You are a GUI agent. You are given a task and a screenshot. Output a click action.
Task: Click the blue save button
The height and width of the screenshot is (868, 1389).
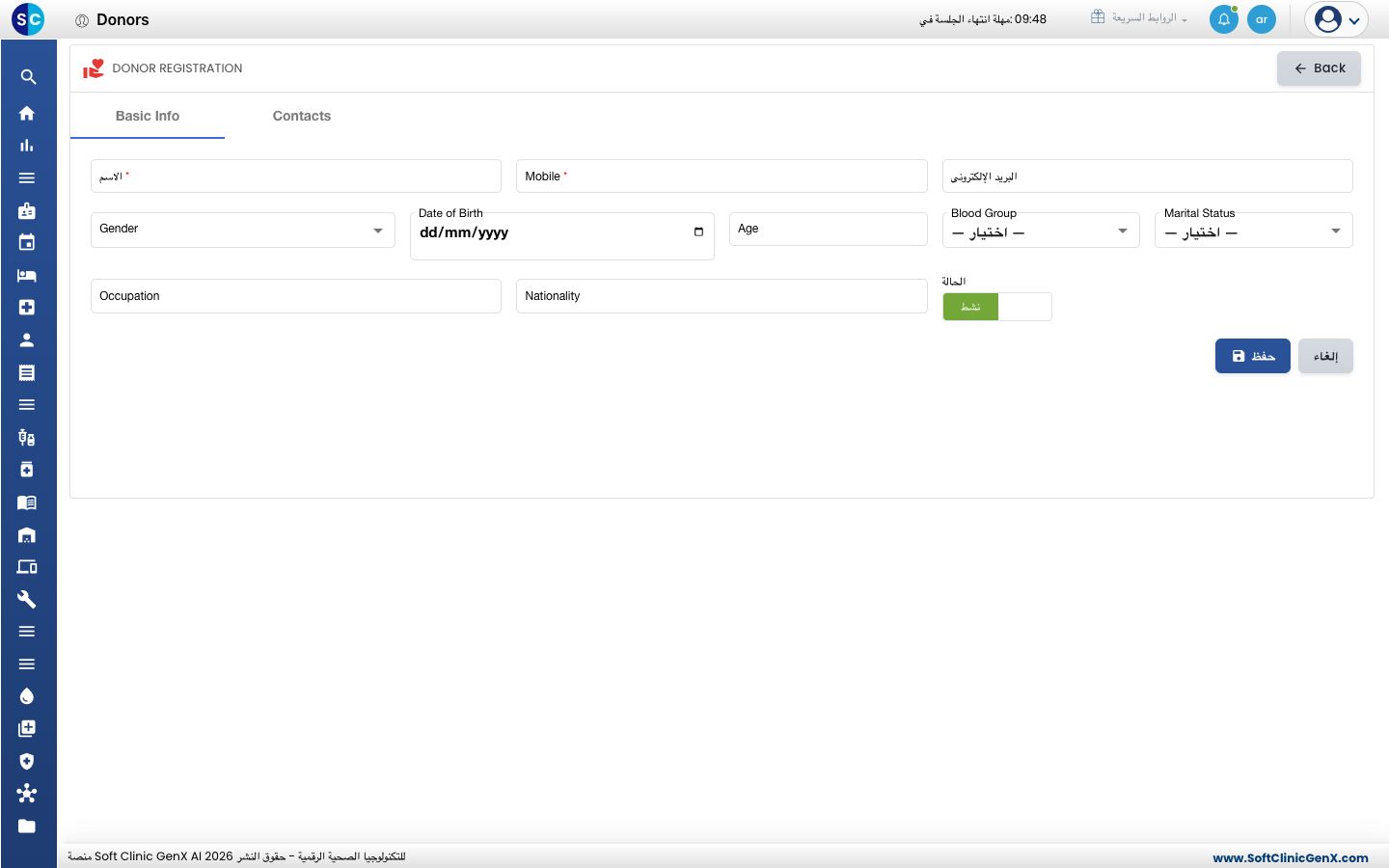click(1253, 356)
